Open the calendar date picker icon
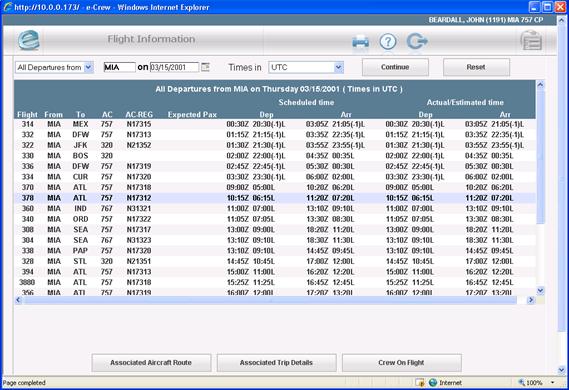This screenshot has height=390, width=569. click(205, 67)
